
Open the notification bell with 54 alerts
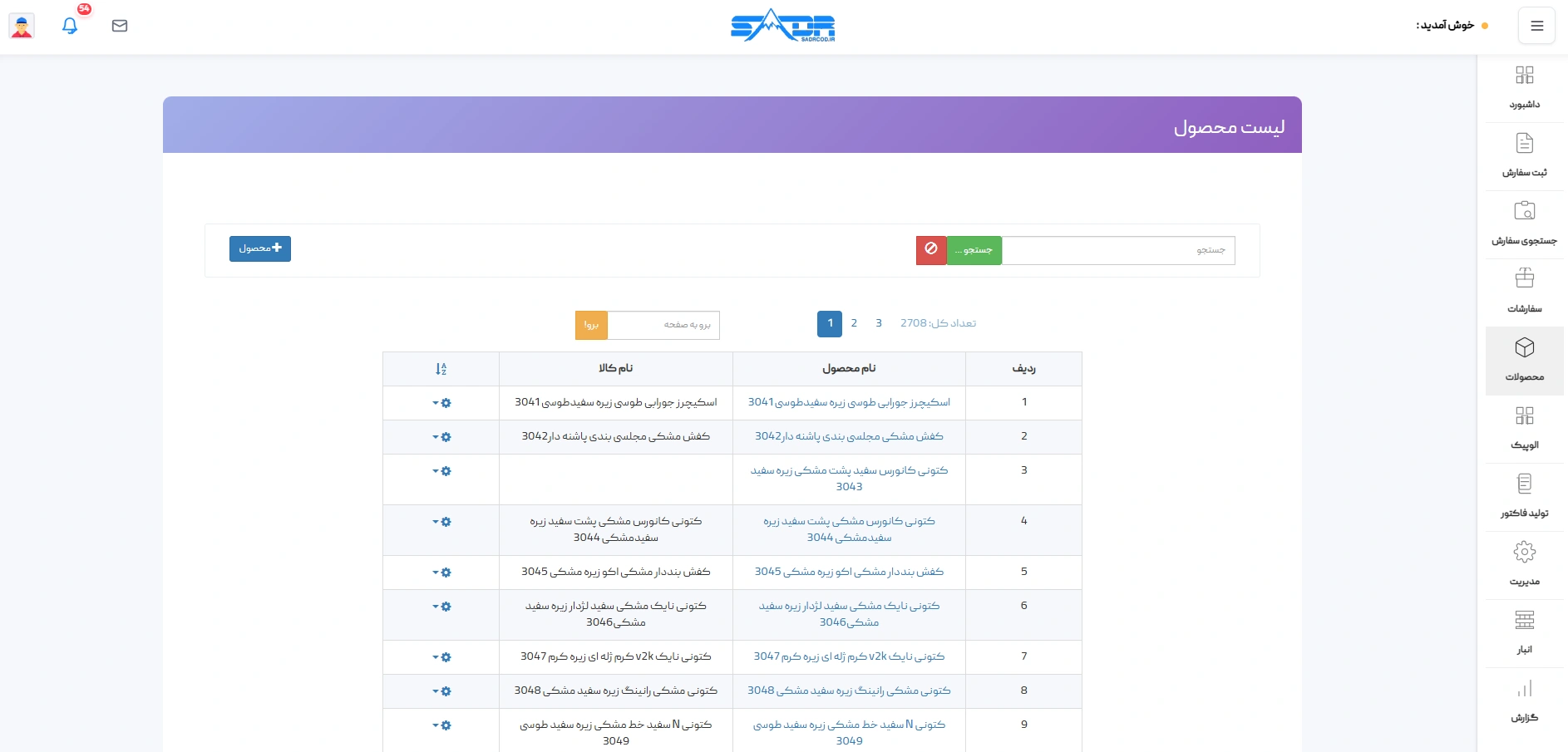pyautogui.click(x=70, y=25)
